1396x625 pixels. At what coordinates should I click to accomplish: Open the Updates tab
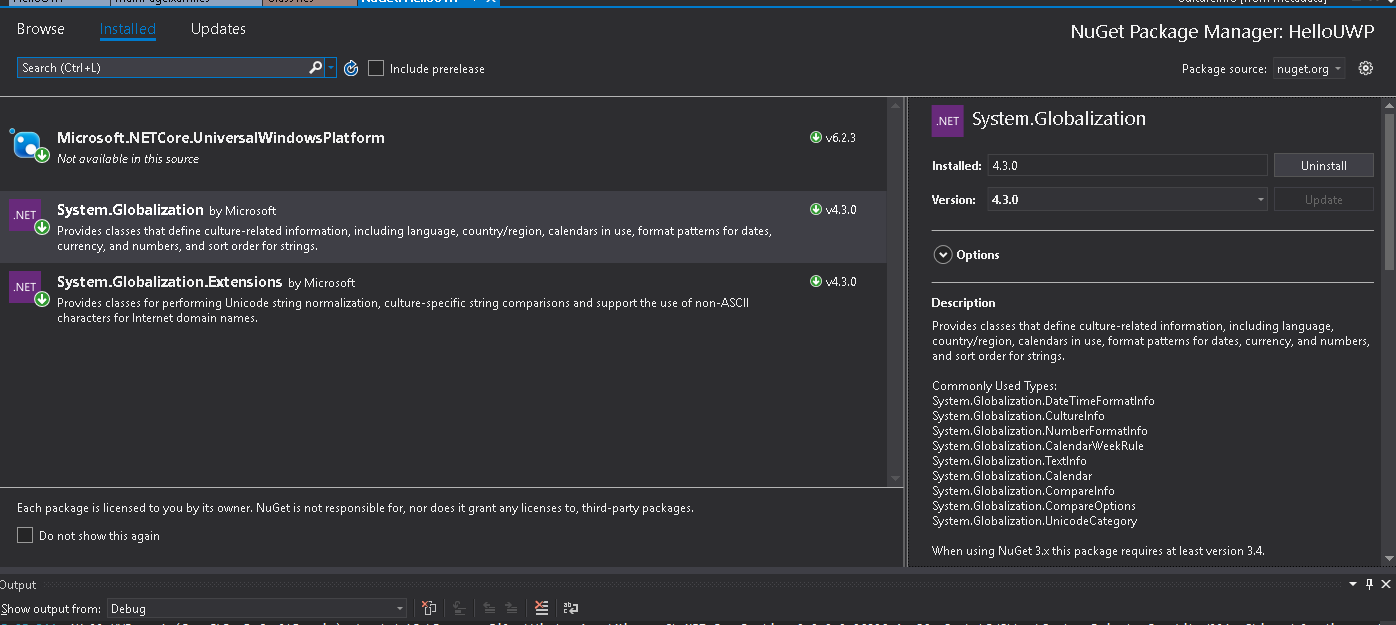[218, 29]
